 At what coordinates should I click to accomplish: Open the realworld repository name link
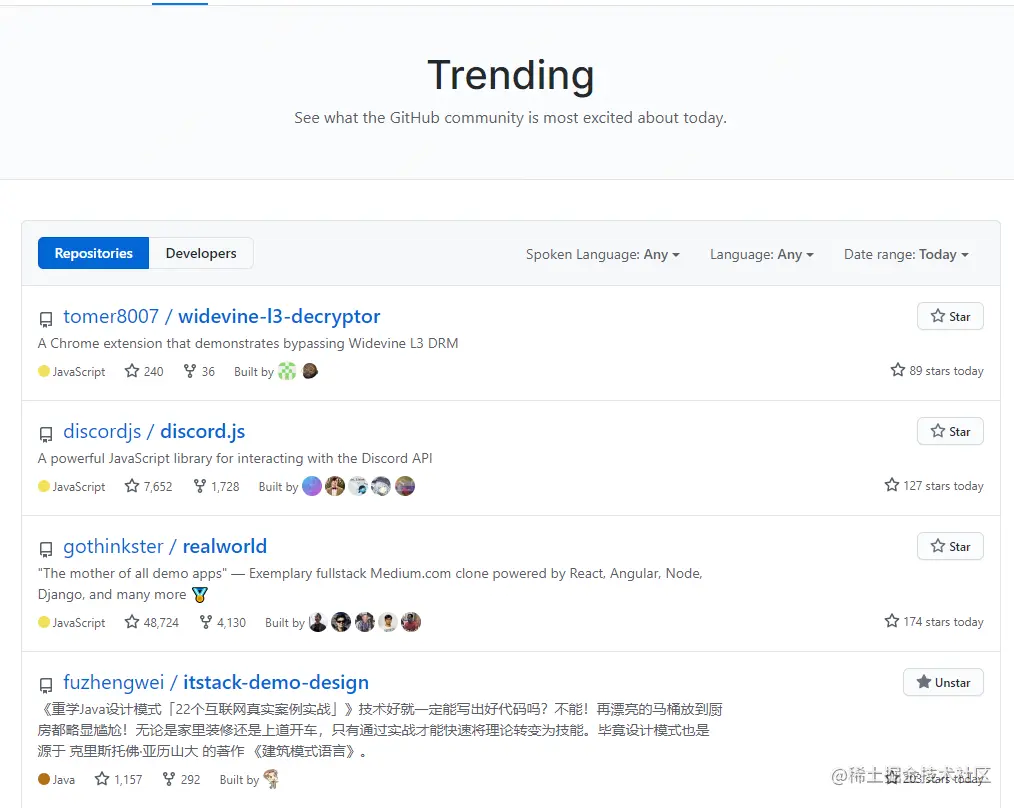224,547
